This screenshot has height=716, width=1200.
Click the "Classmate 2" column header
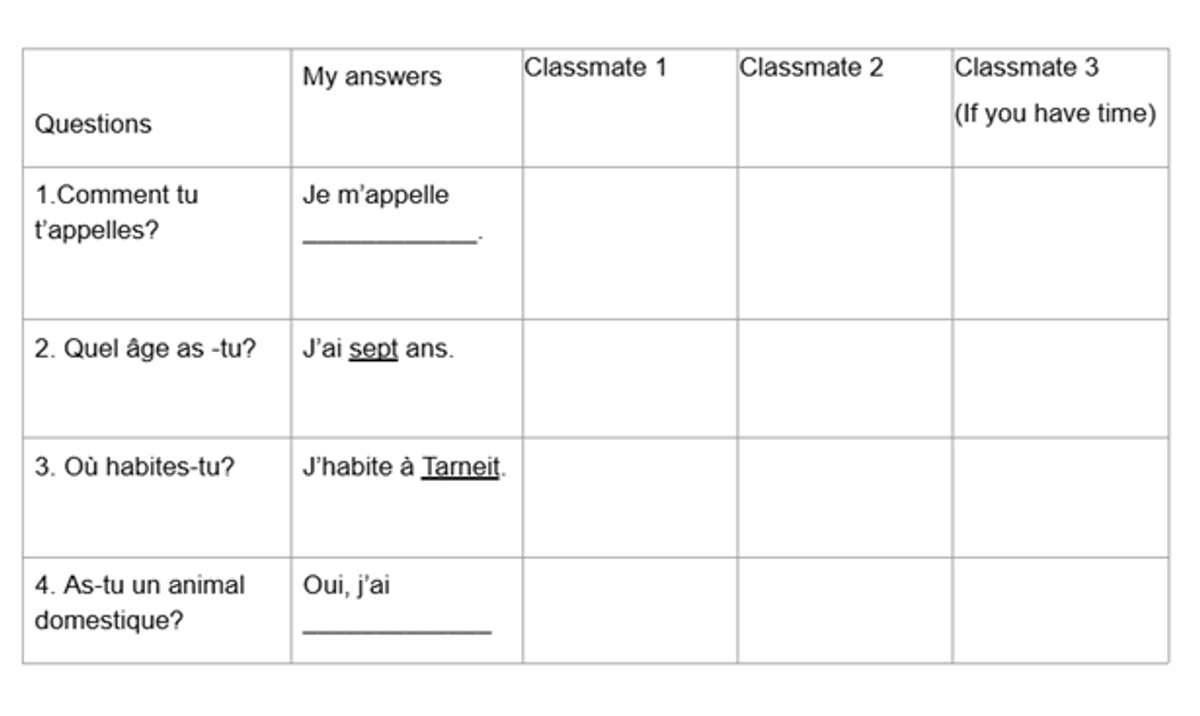(x=811, y=68)
